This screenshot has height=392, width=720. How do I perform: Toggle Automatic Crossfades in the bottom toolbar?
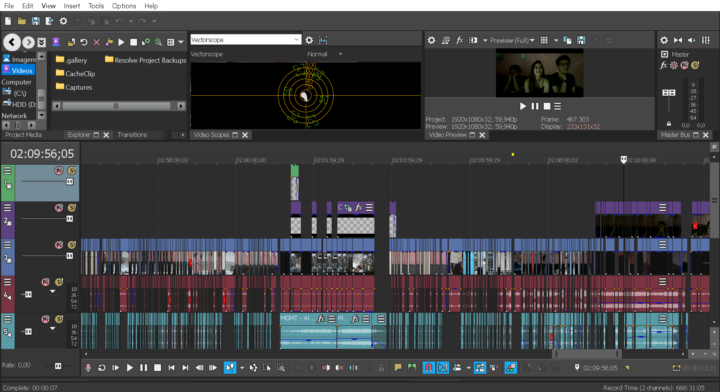pos(443,368)
